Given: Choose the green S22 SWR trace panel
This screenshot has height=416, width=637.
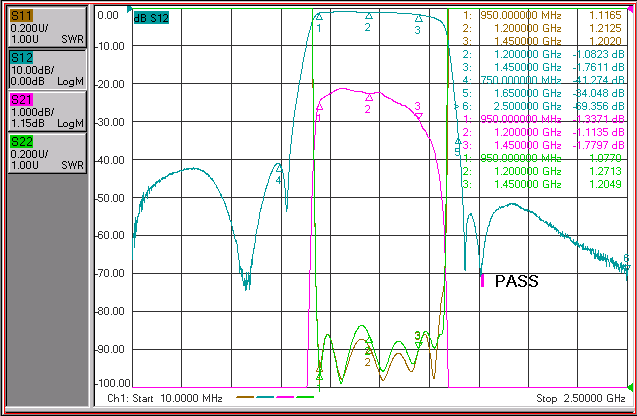Looking at the screenshot, I should [x=47, y=153].
